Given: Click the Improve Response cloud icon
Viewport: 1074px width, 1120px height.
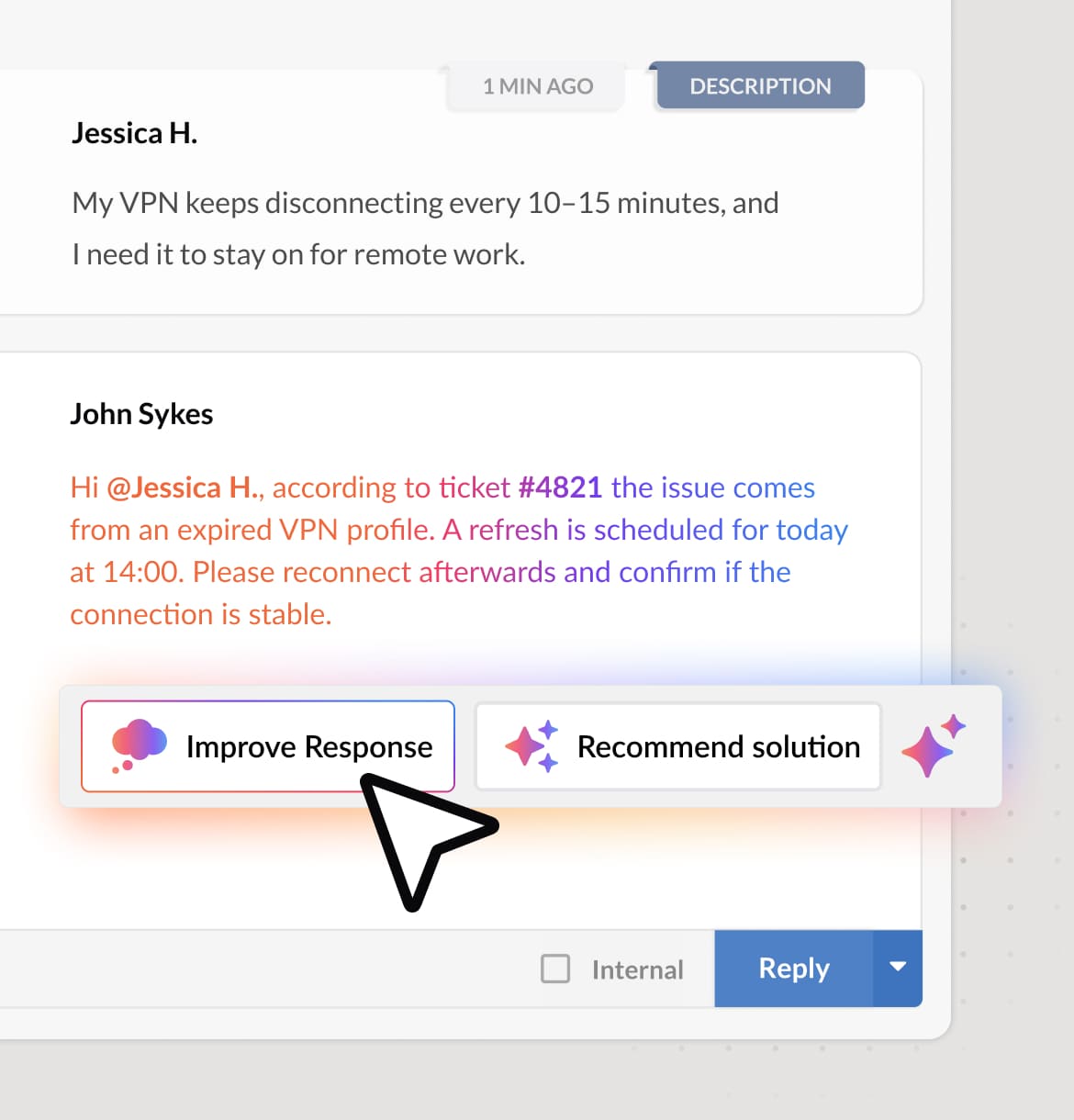Looking at the screenshot, I should 139,745.
